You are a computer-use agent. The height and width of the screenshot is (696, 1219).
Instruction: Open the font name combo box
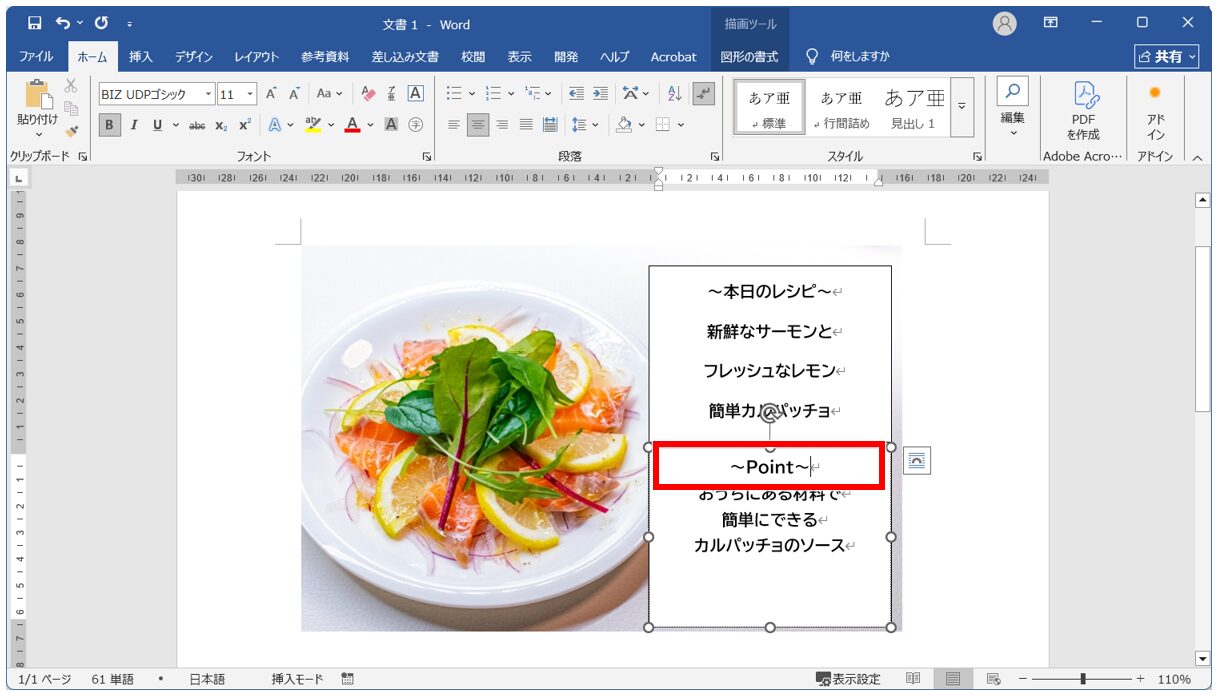tap(157, 94)
